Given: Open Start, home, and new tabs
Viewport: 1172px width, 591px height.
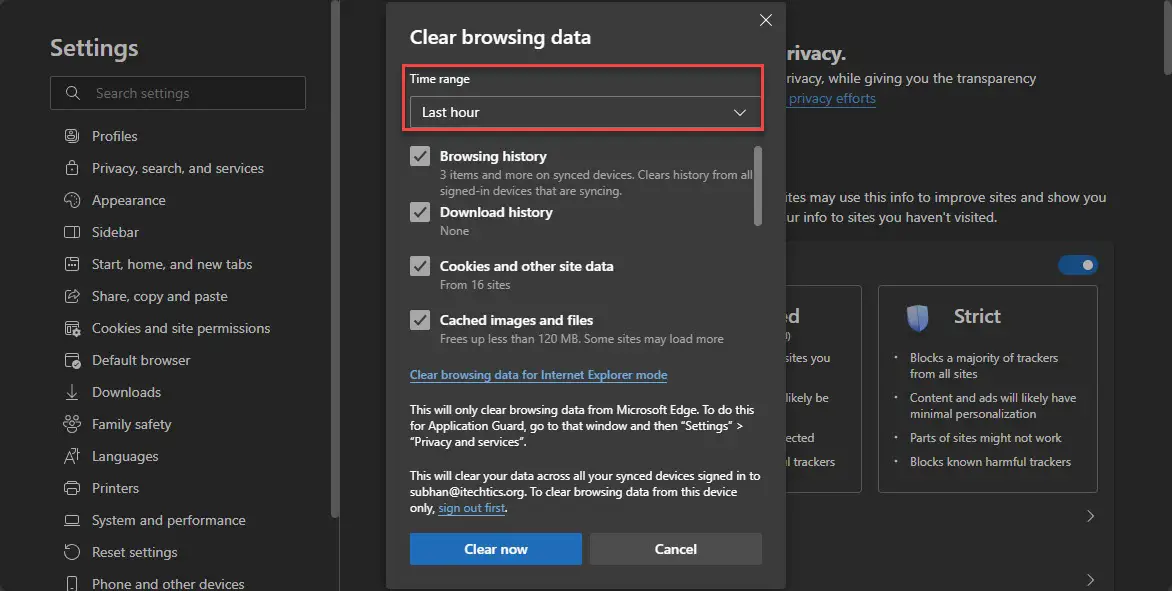Looking at the screenshot, I should click(172, 264).
